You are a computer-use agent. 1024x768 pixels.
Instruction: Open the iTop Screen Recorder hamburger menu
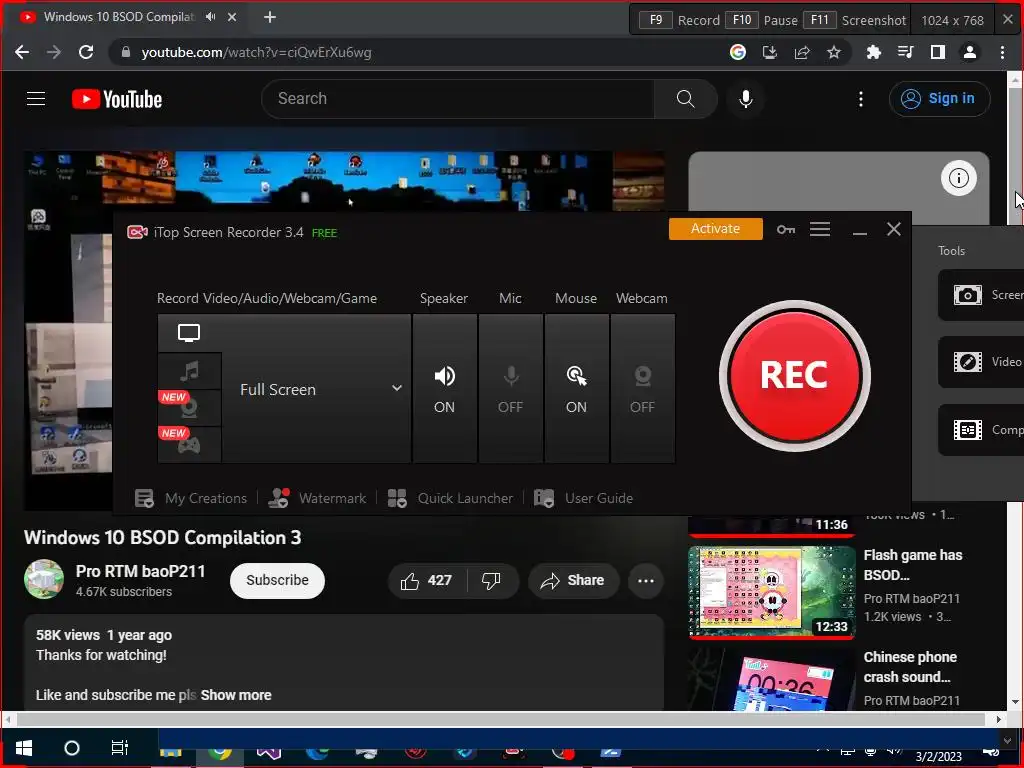pos(820,229)
